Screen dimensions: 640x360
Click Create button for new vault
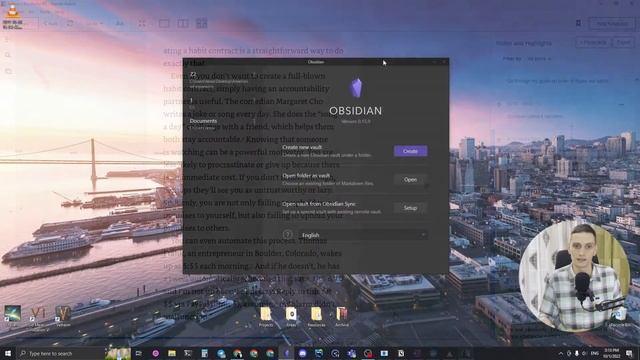tap(410, 151)
